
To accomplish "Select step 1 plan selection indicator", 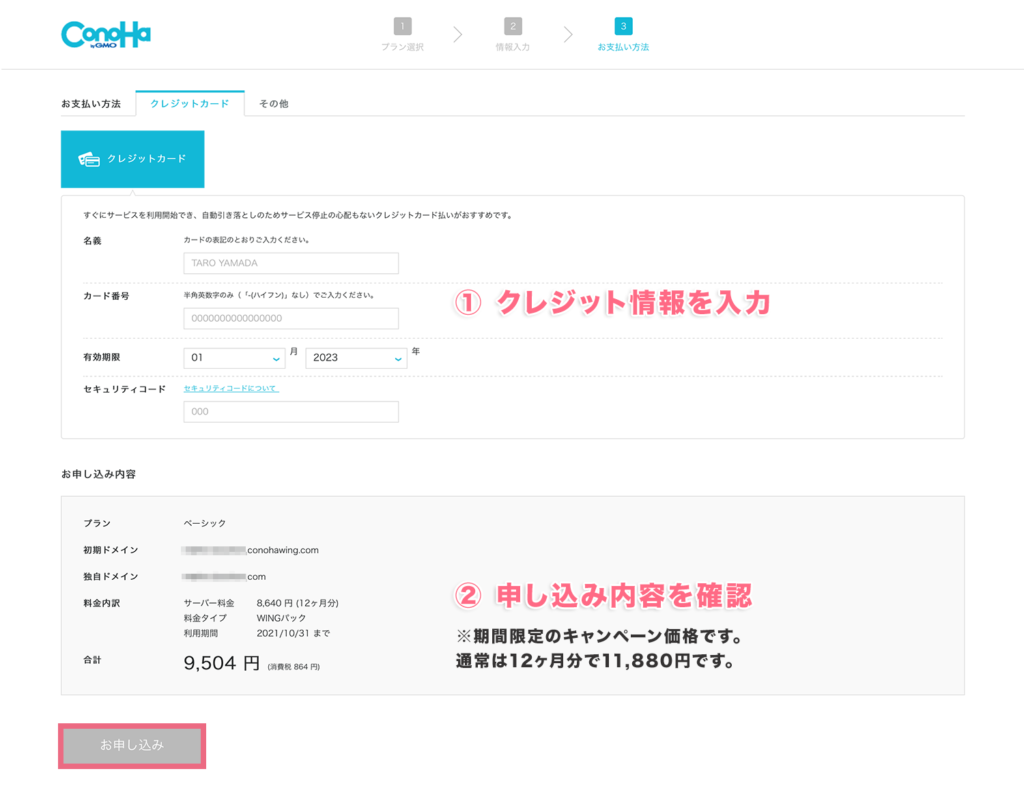I will 402,26.
